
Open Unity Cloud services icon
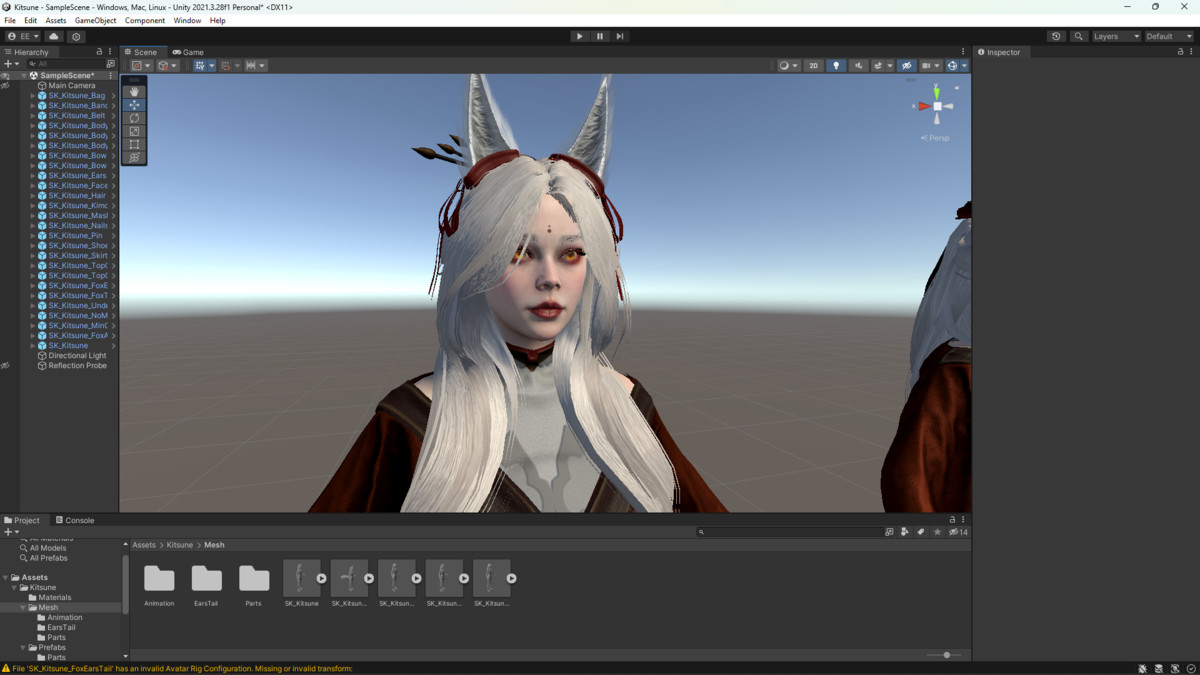(x=54, y=36)
